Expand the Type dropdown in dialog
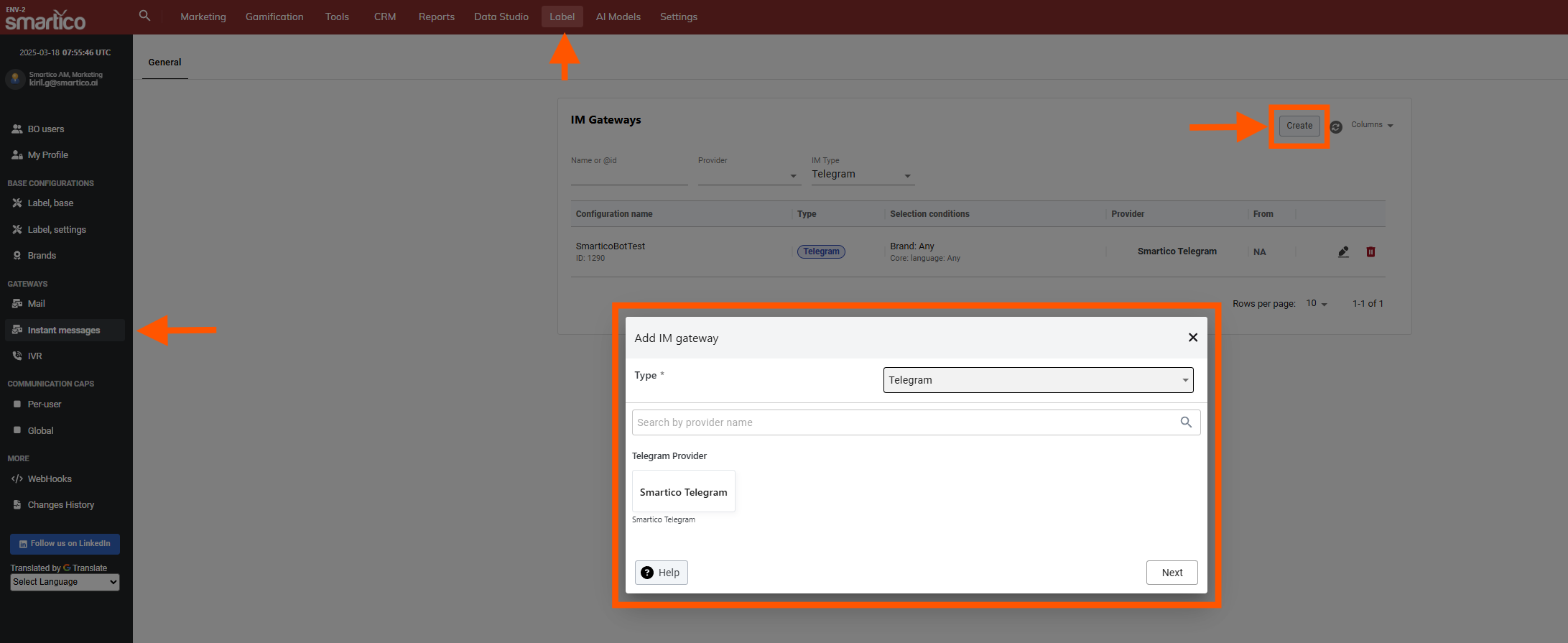 click(x=1038, y=380)
